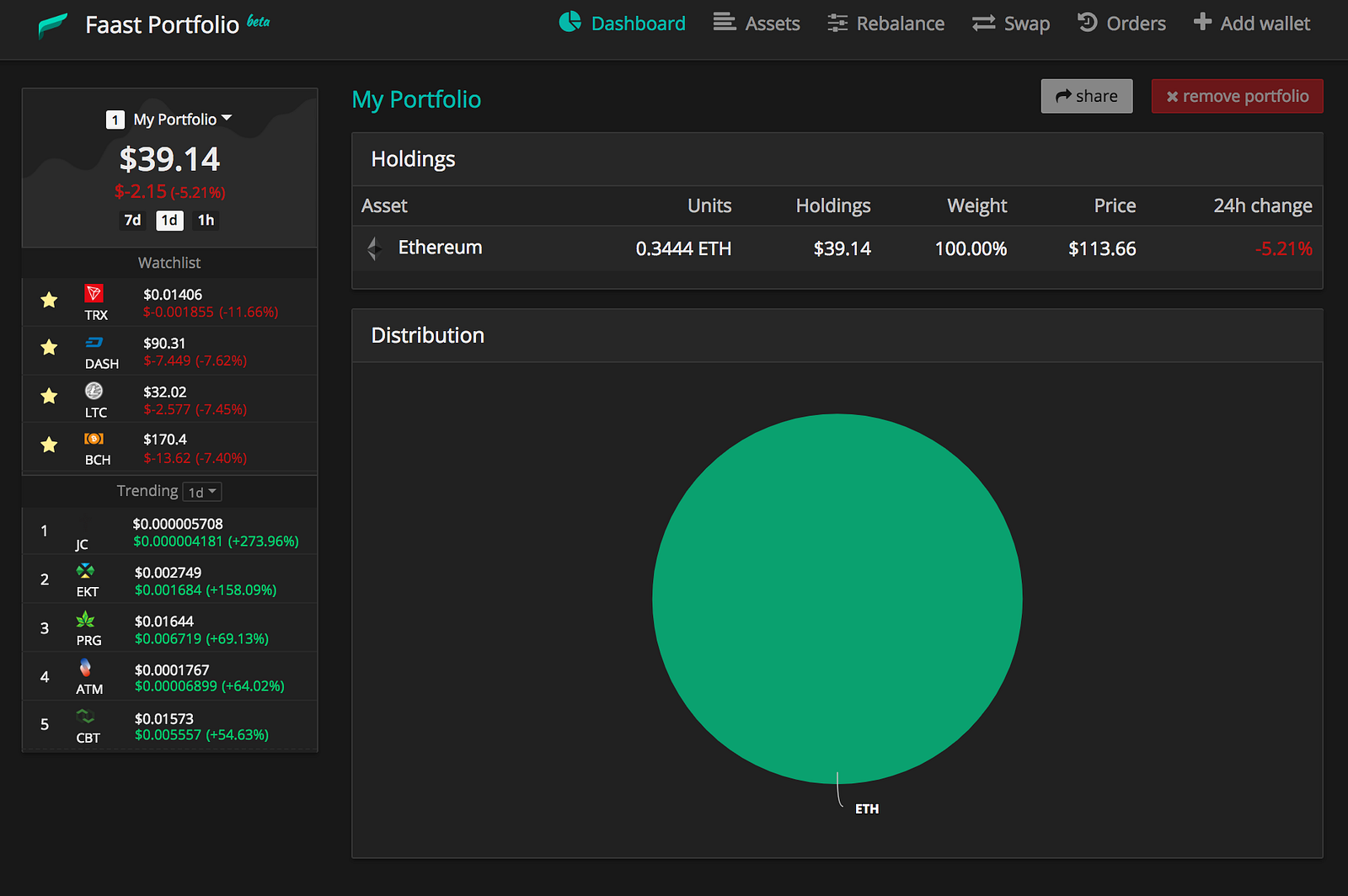Click the Ethereum diamond icon in holdings
This screenshot has width=1348, height=896.
point(375,248)
